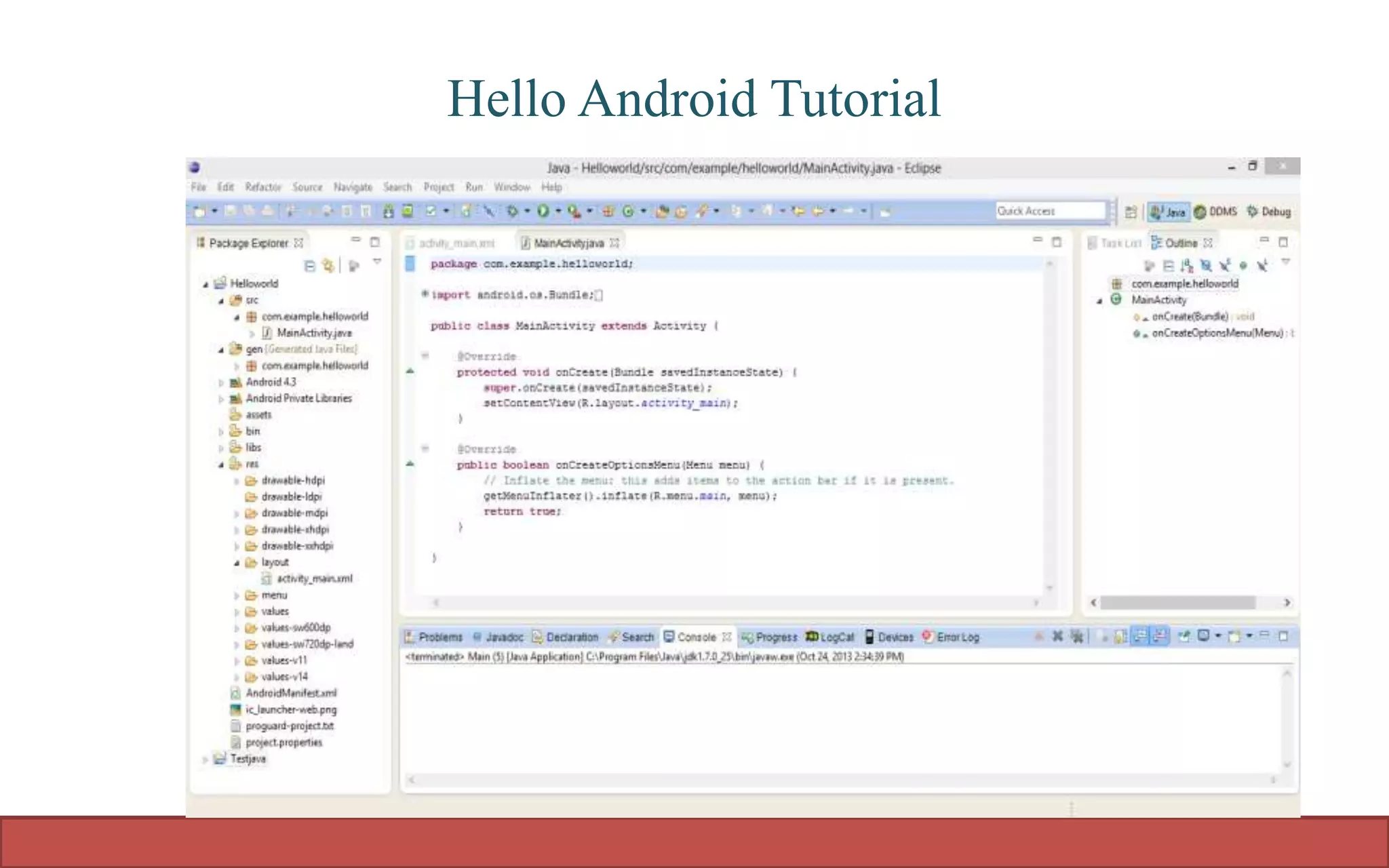1389x868 pixels.
Task: Toggle Hide Local Types in Outline
Action: coord(1262,266)
